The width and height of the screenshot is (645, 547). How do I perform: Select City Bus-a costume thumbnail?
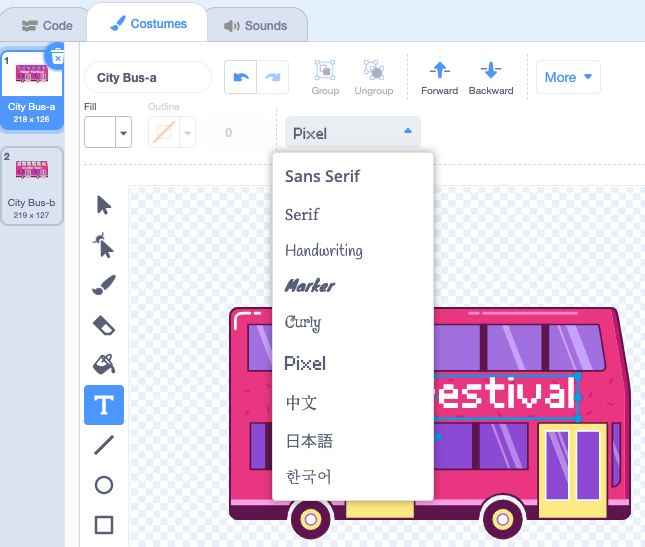[32, 89]
